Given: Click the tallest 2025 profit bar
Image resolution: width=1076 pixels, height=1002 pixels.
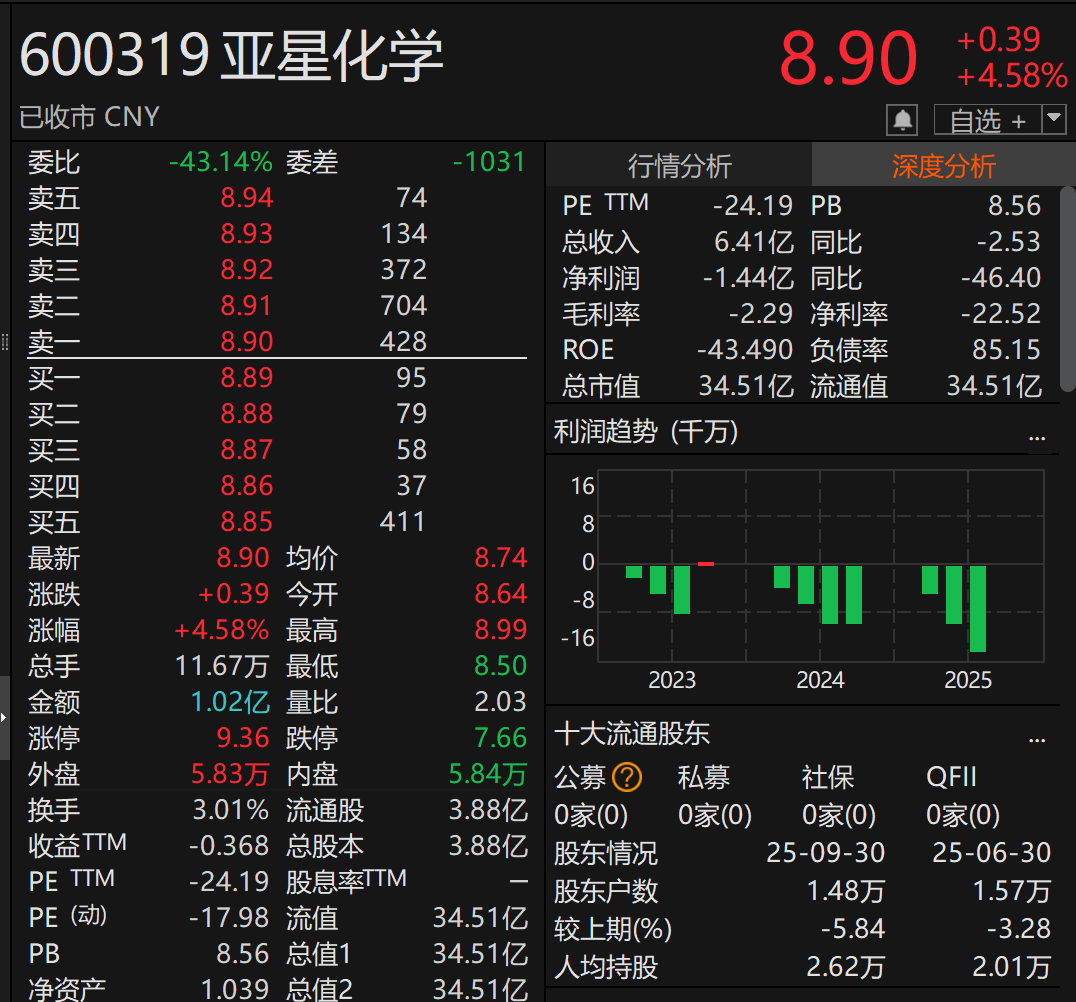Looking at the screenshot, I should (x=978, y=608).
